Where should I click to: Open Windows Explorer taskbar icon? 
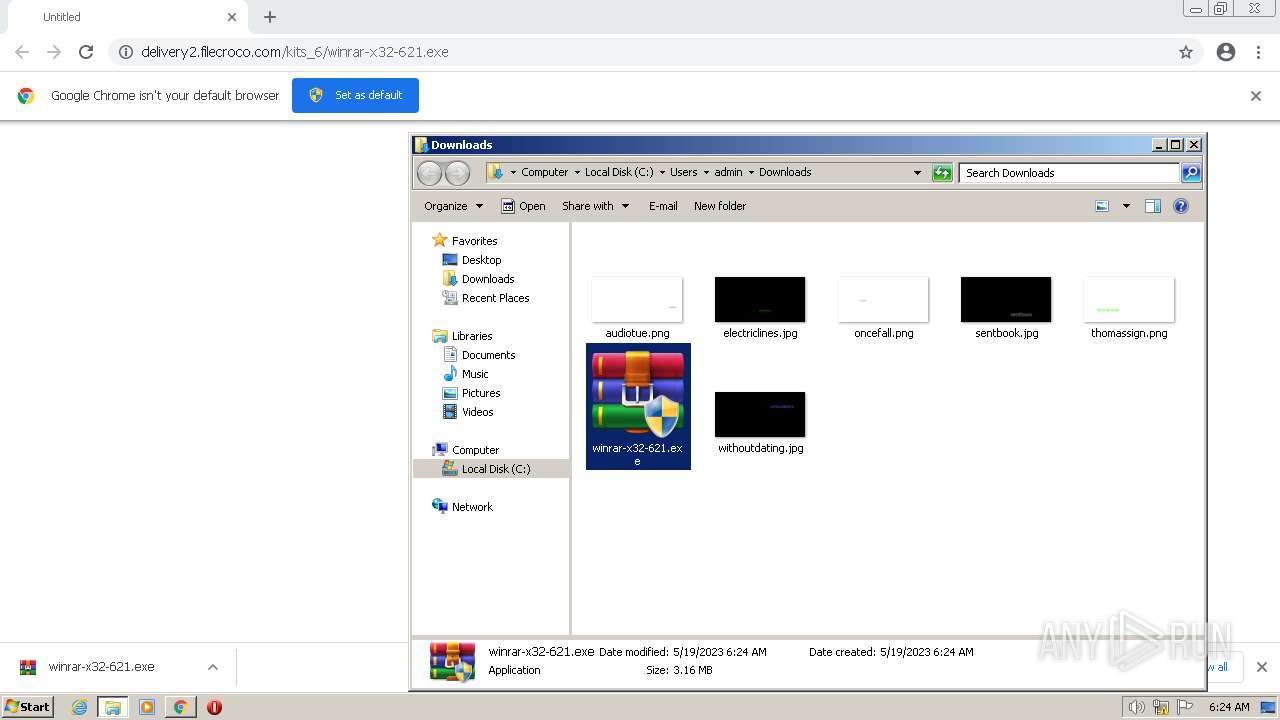click(113, 707)
